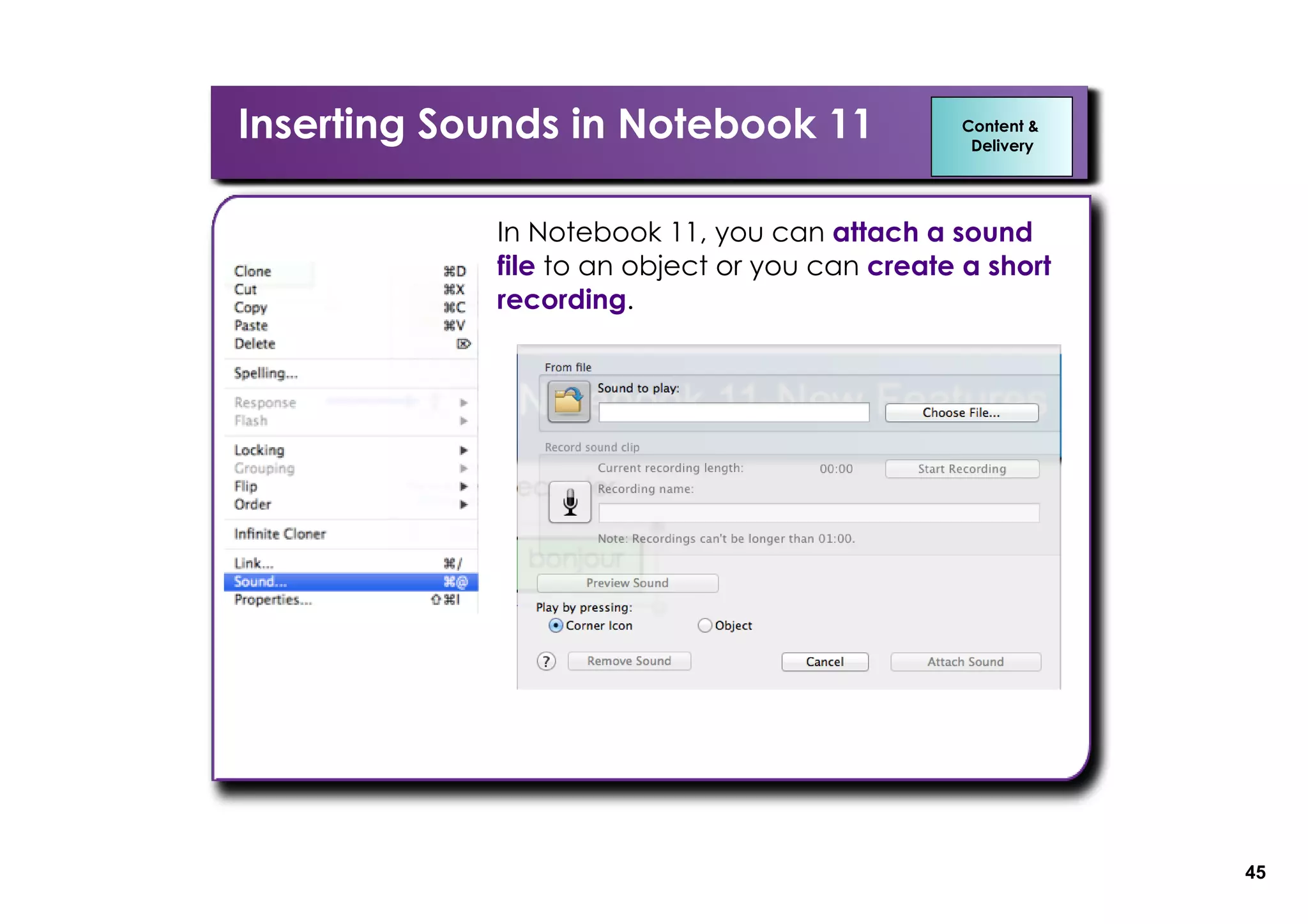This screenshot has width=1308, height=924.
Task: Select the highlighted Sound... menu entry
Action: [351, 582]
